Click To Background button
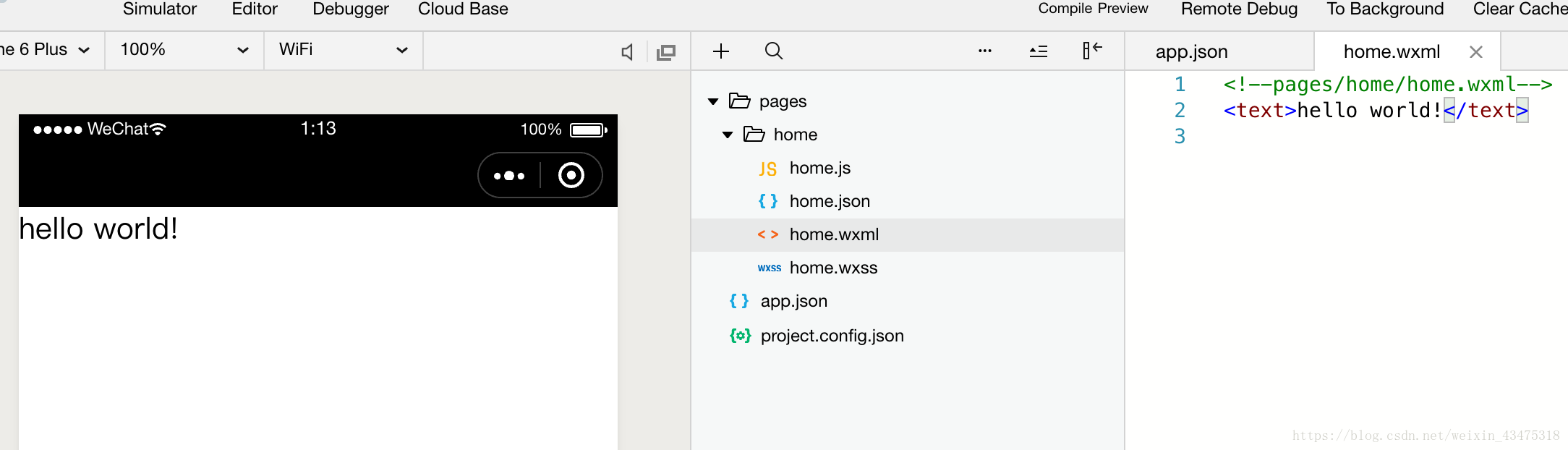The height and width of the screenshot is (450, 1568). coord(1385,9)
